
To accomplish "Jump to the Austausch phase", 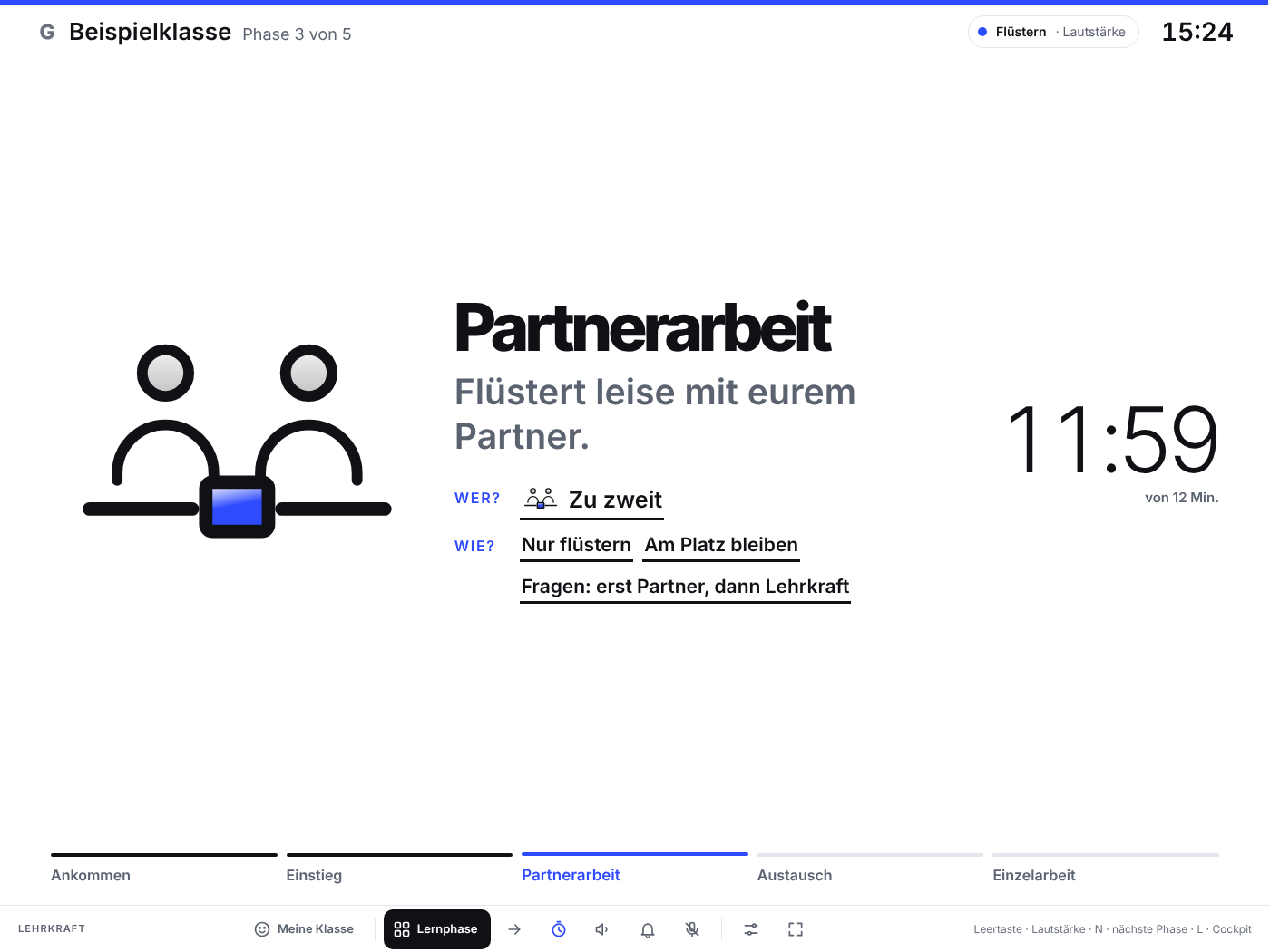I will (870, 869).
